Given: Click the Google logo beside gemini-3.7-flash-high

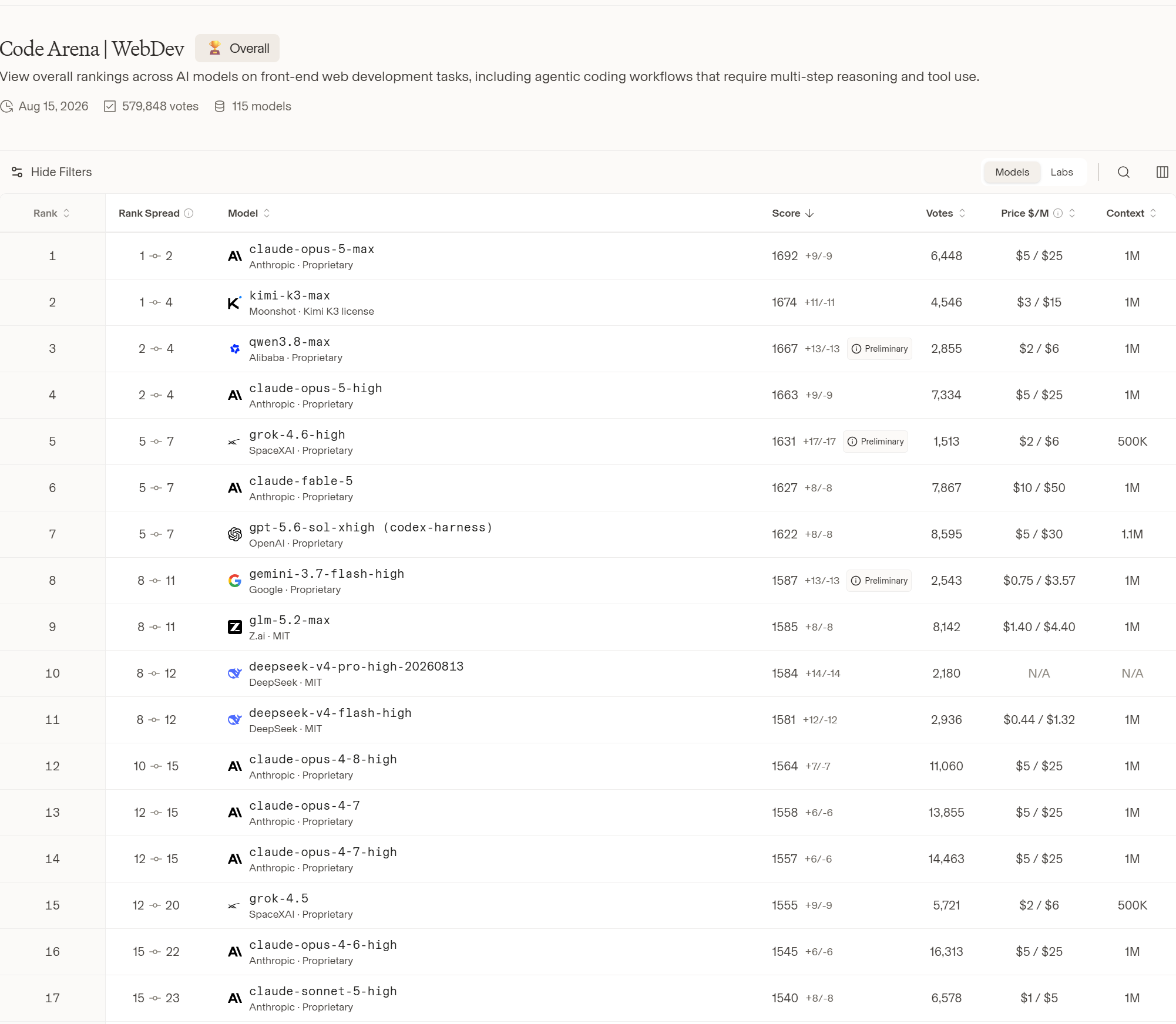Looking at the screenshot, I should pyautogui.click(x=234, y=581).
